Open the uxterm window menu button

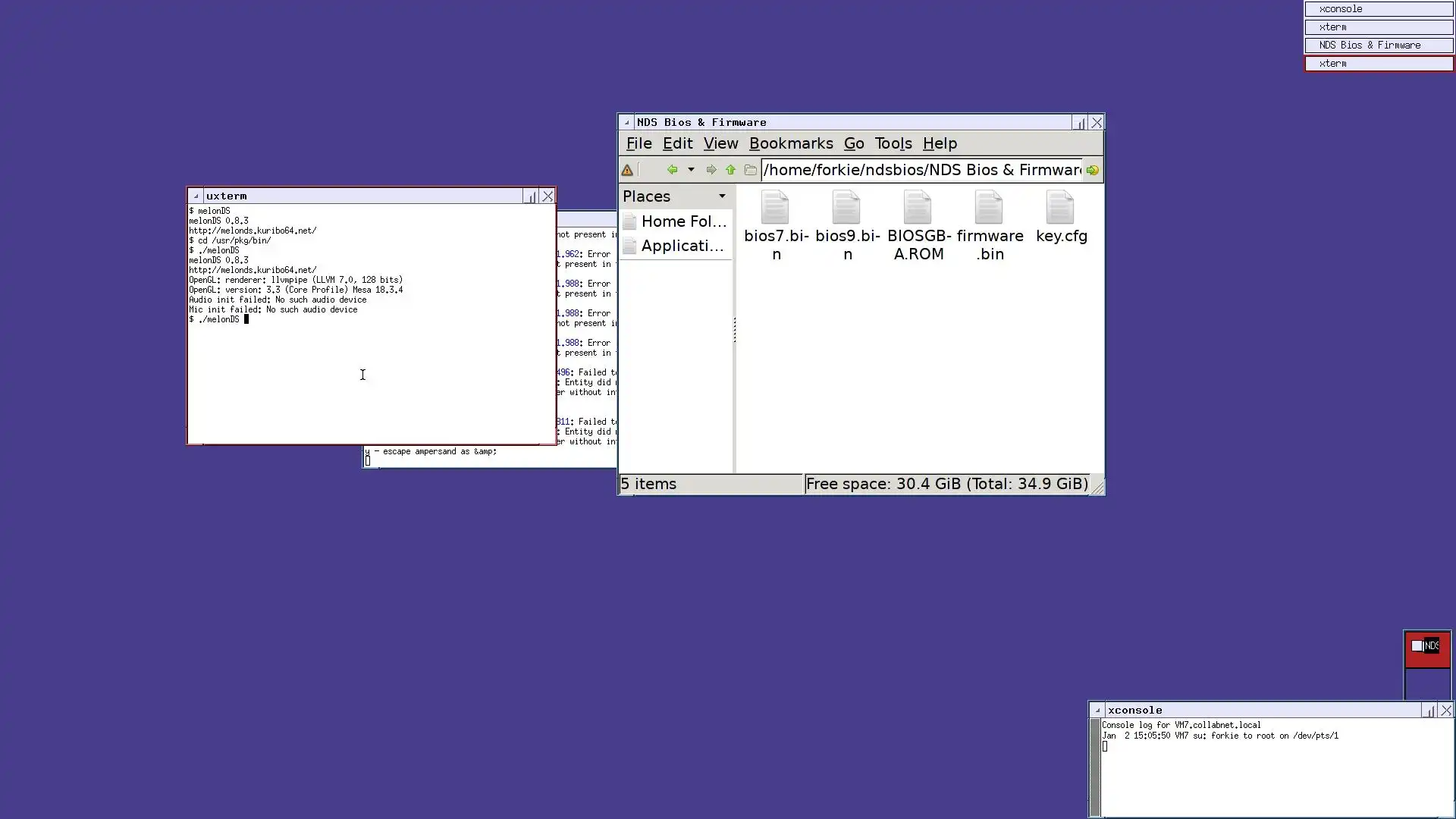(x=196, y=196)
